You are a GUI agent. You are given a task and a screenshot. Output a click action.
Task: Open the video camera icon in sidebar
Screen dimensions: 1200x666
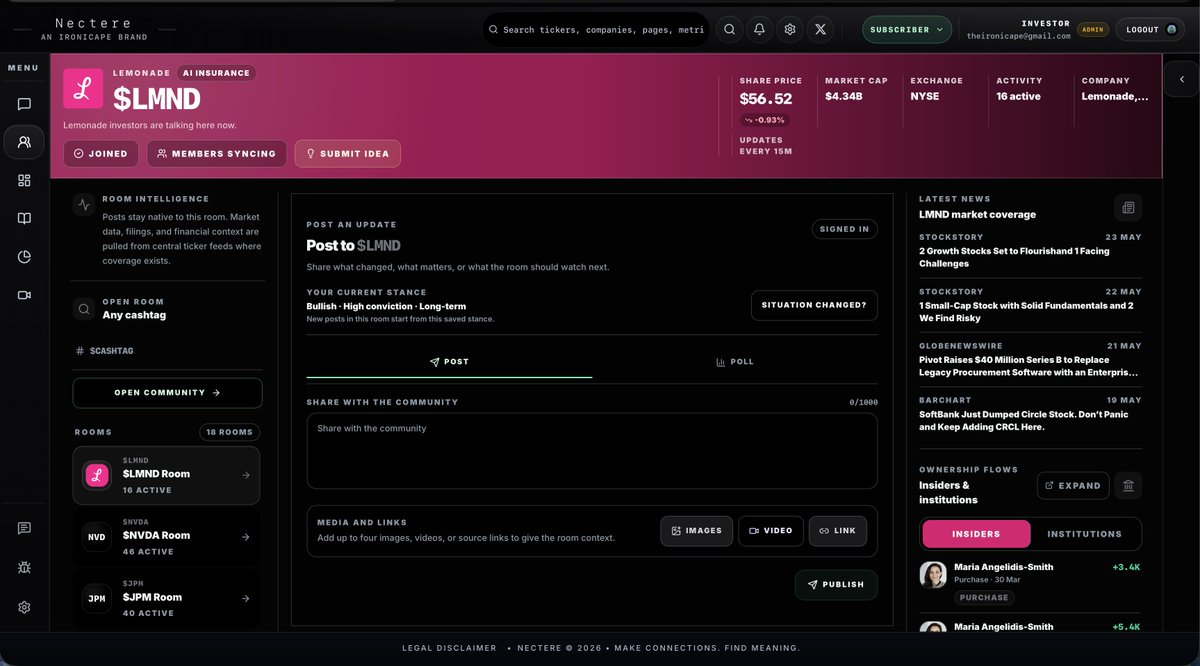pos(24,295)
